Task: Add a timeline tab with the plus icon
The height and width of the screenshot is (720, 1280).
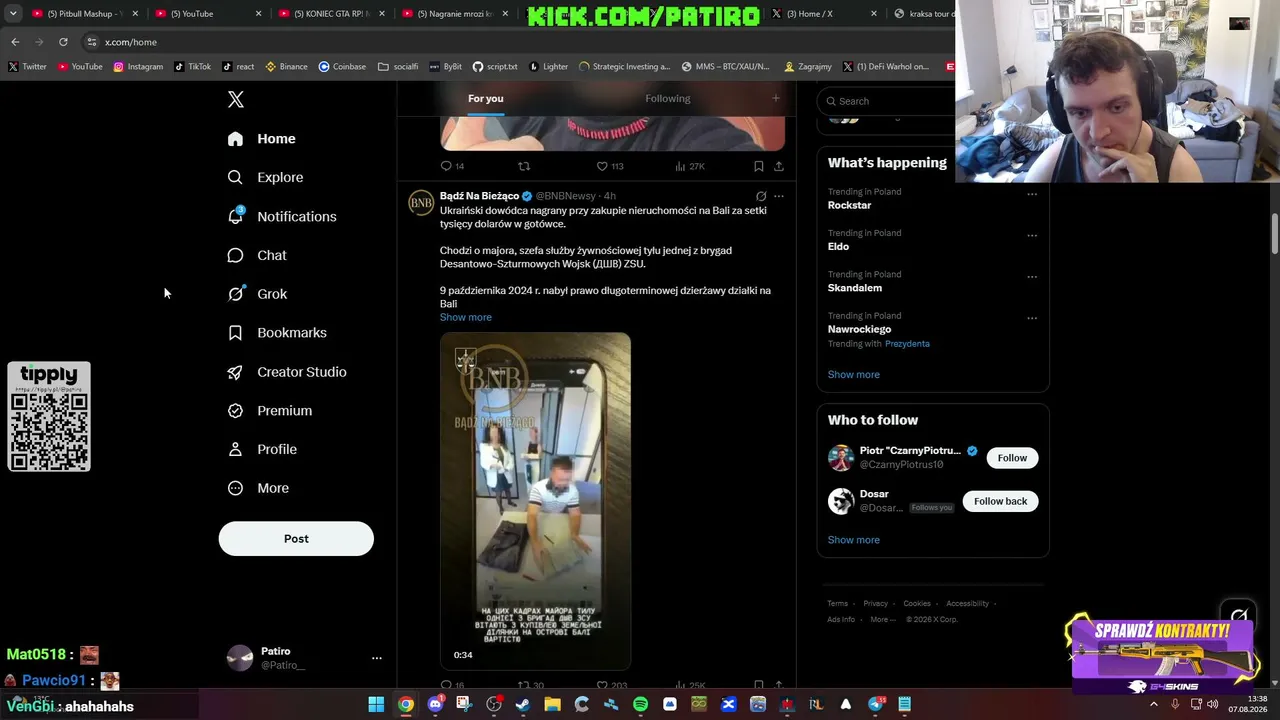Action: click(775, 98)
